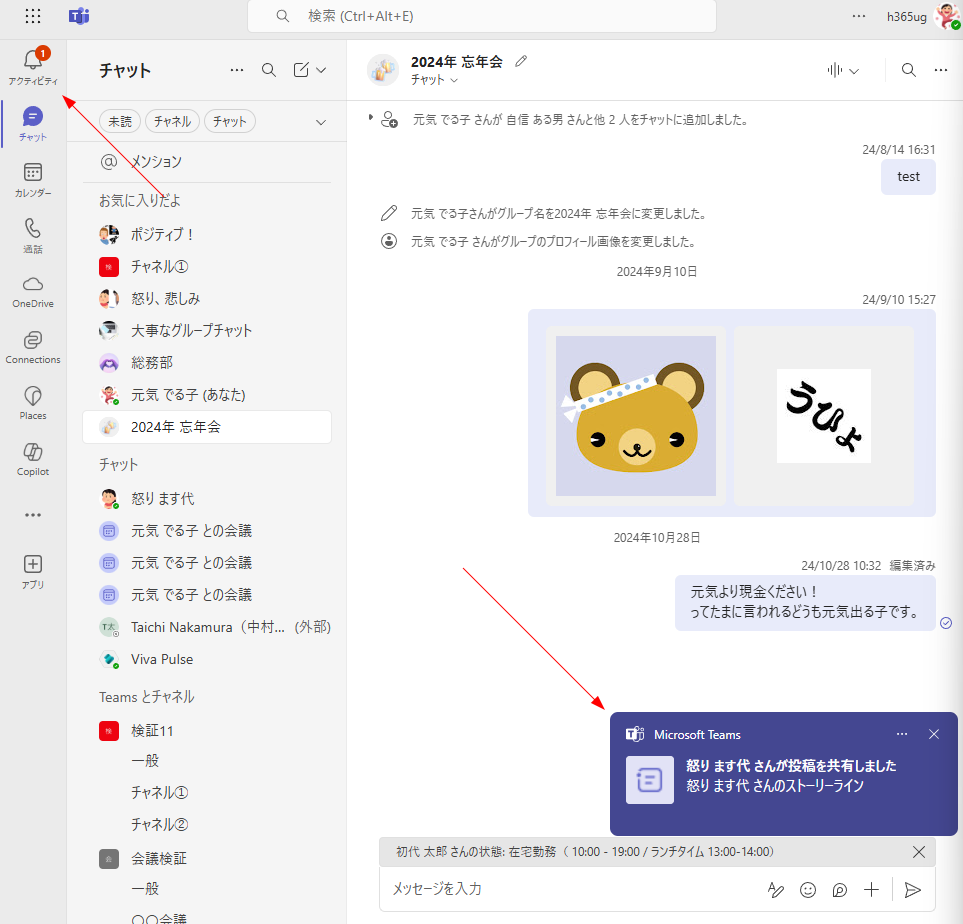The image size is (963, 924).
Task: Search in this chat magnifier icon
Action: [x=908, y=70]
